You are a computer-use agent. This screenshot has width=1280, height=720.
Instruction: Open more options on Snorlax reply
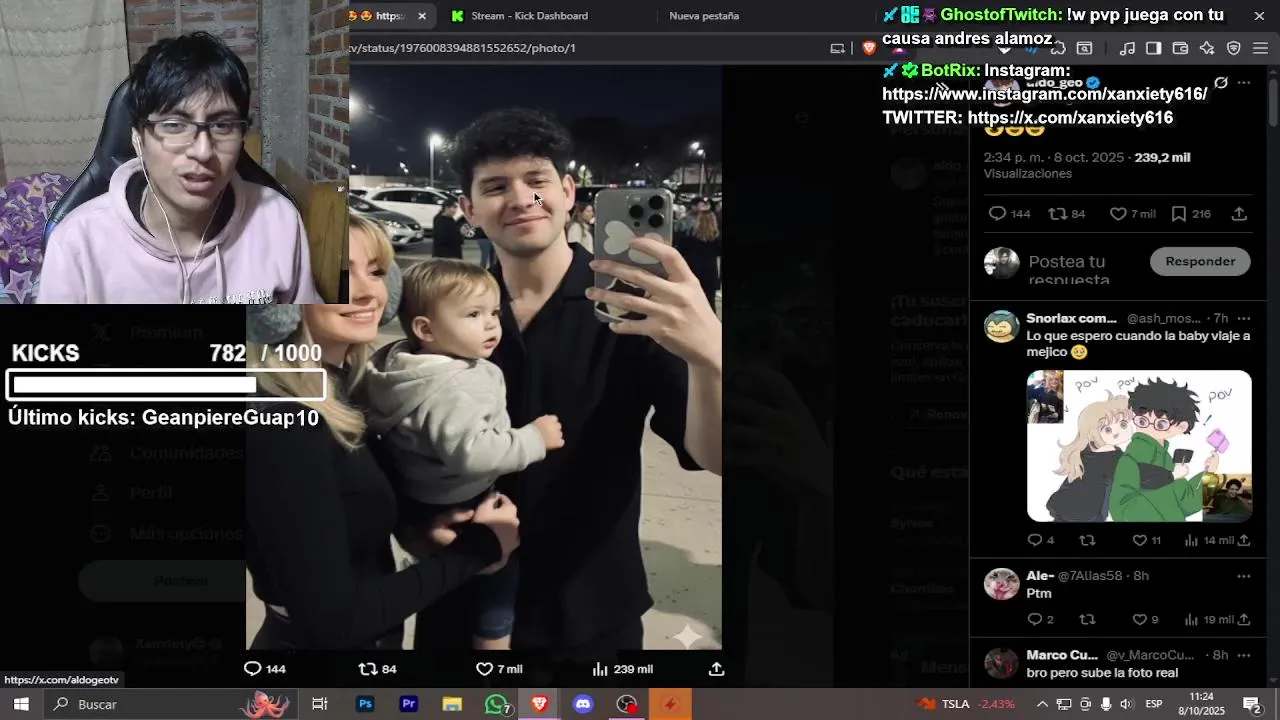point(1244,319)
